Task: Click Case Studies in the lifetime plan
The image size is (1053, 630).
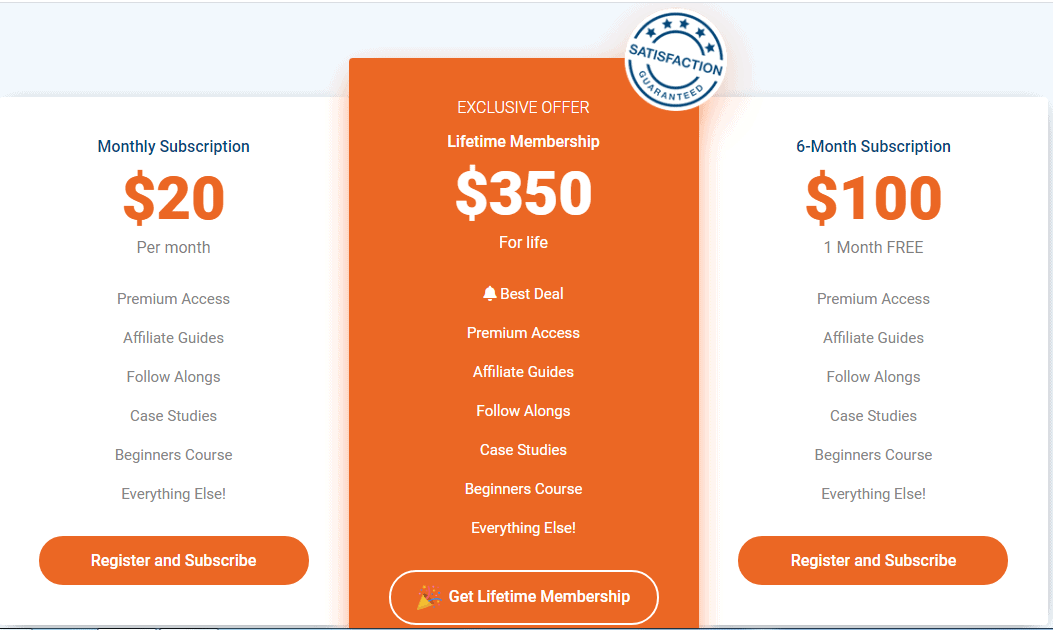Action: pyautogui.click(x=523, y=450)
